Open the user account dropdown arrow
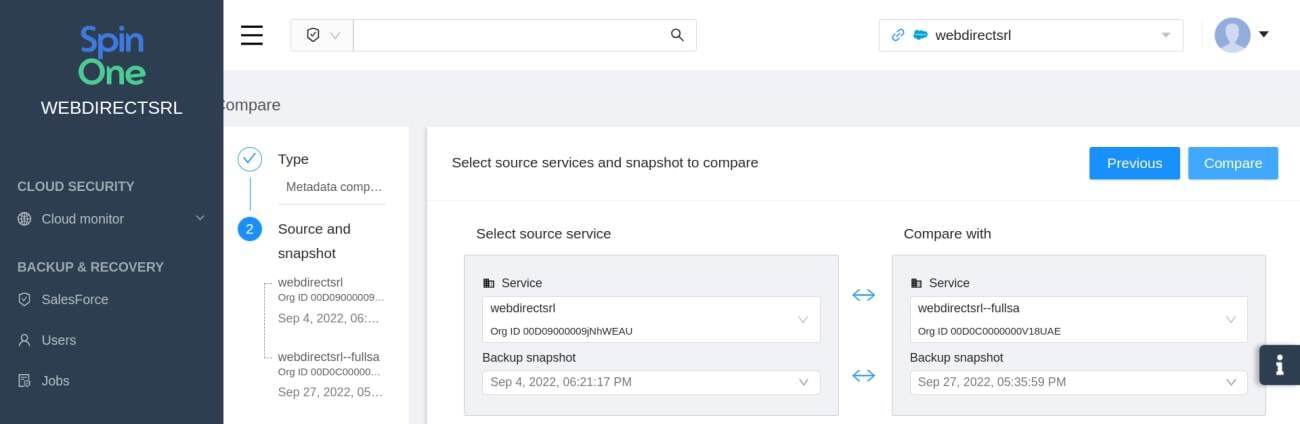1300x424 pixels. click(x=1264, y=34)
